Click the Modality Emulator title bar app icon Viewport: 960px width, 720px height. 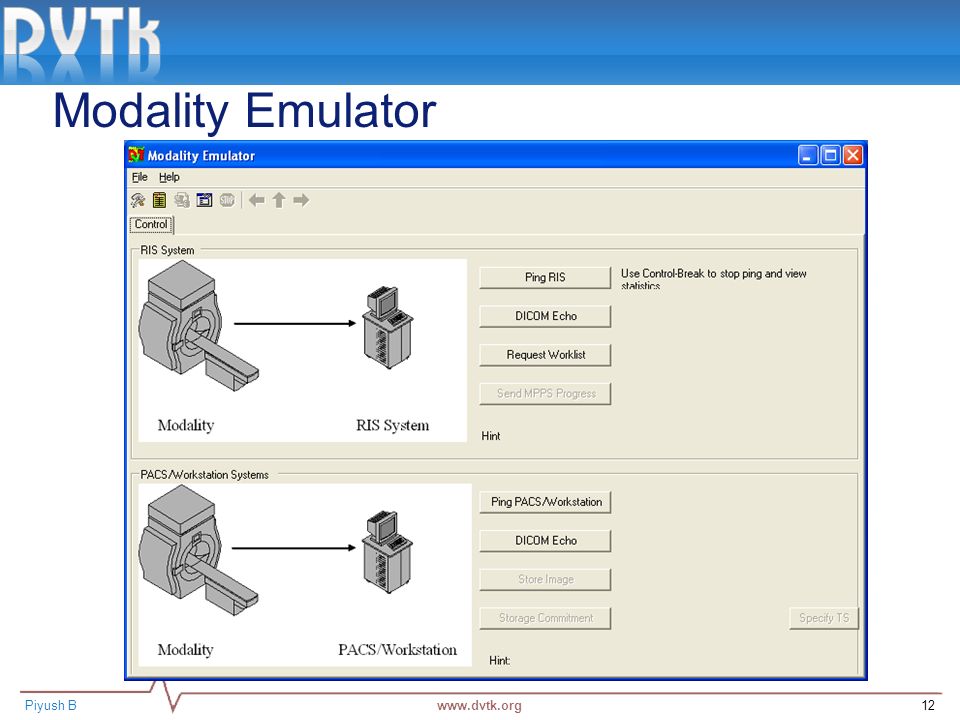click(136, 156)
